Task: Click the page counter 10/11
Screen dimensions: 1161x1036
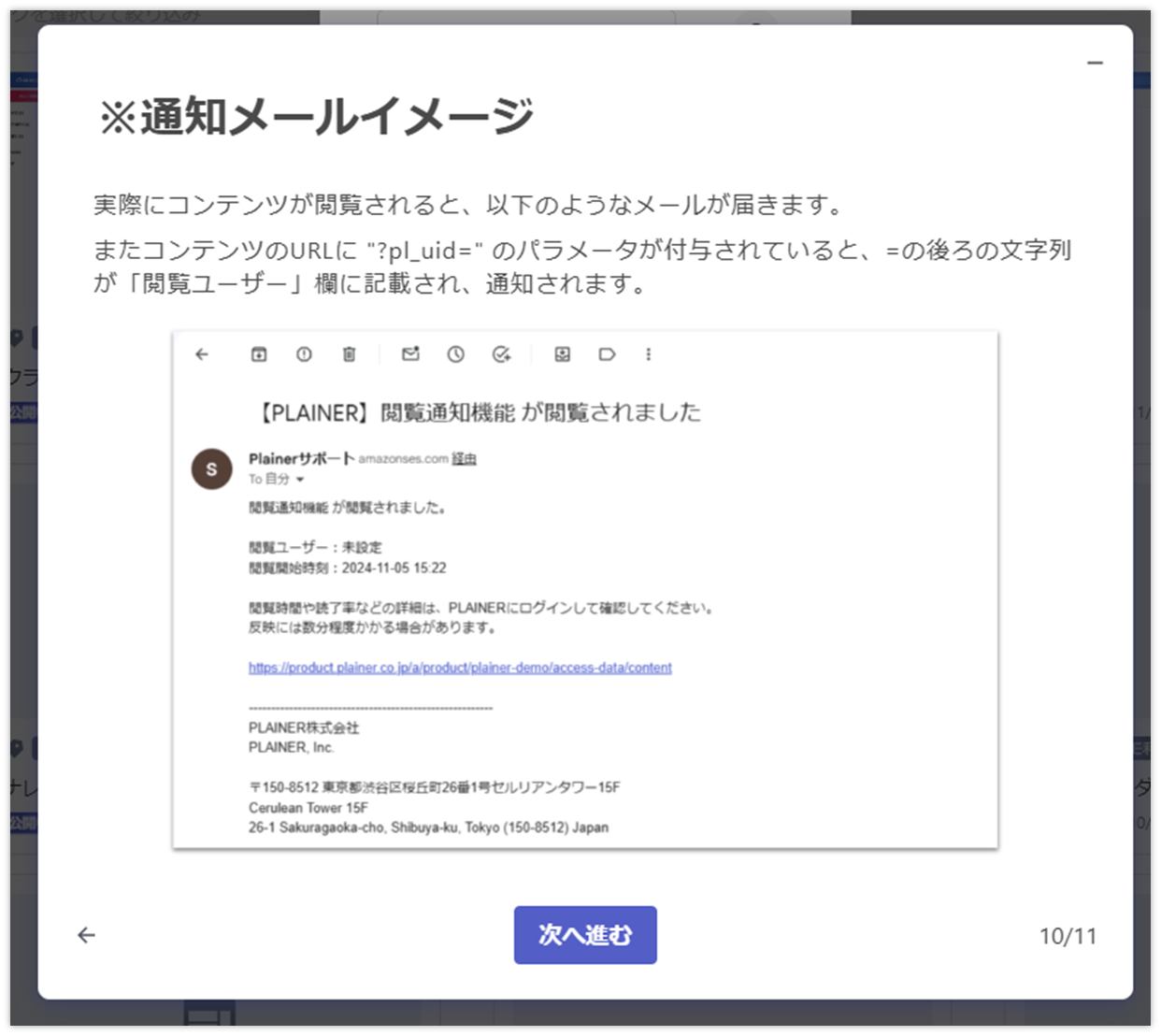Action: pos(1068,936)
